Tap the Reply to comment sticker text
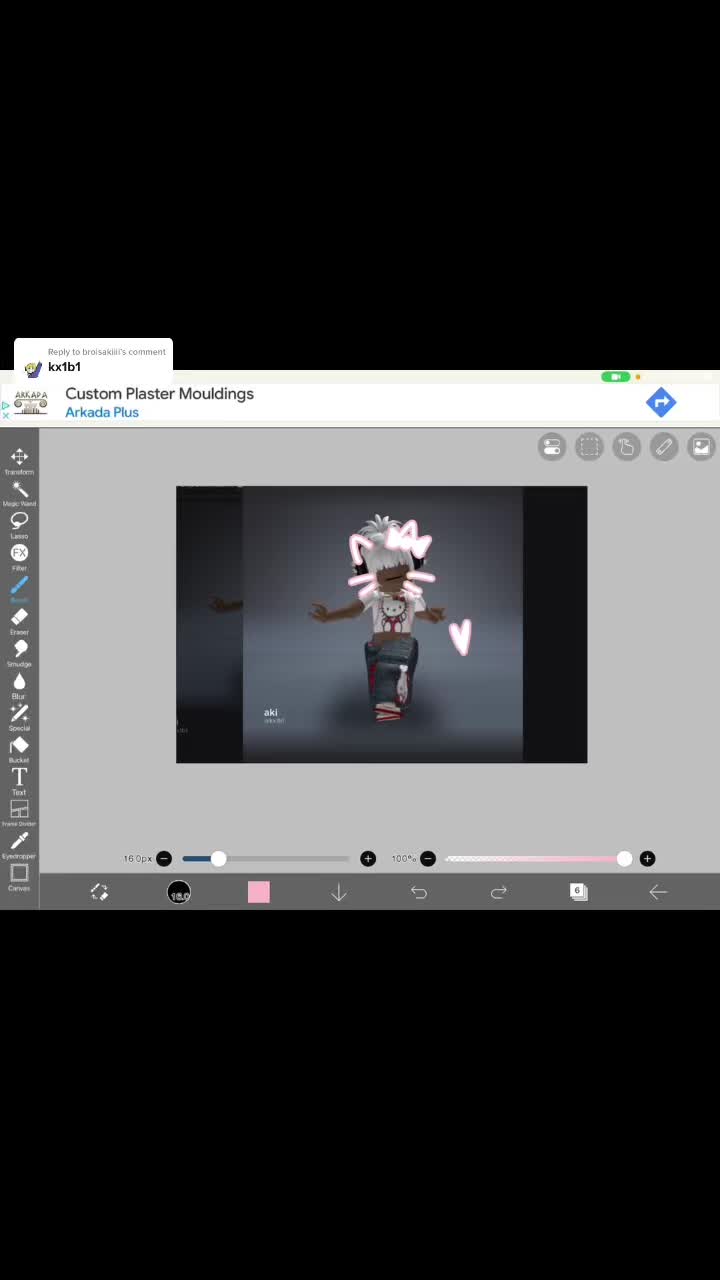The image size is (720, 1280). [107, 352]
